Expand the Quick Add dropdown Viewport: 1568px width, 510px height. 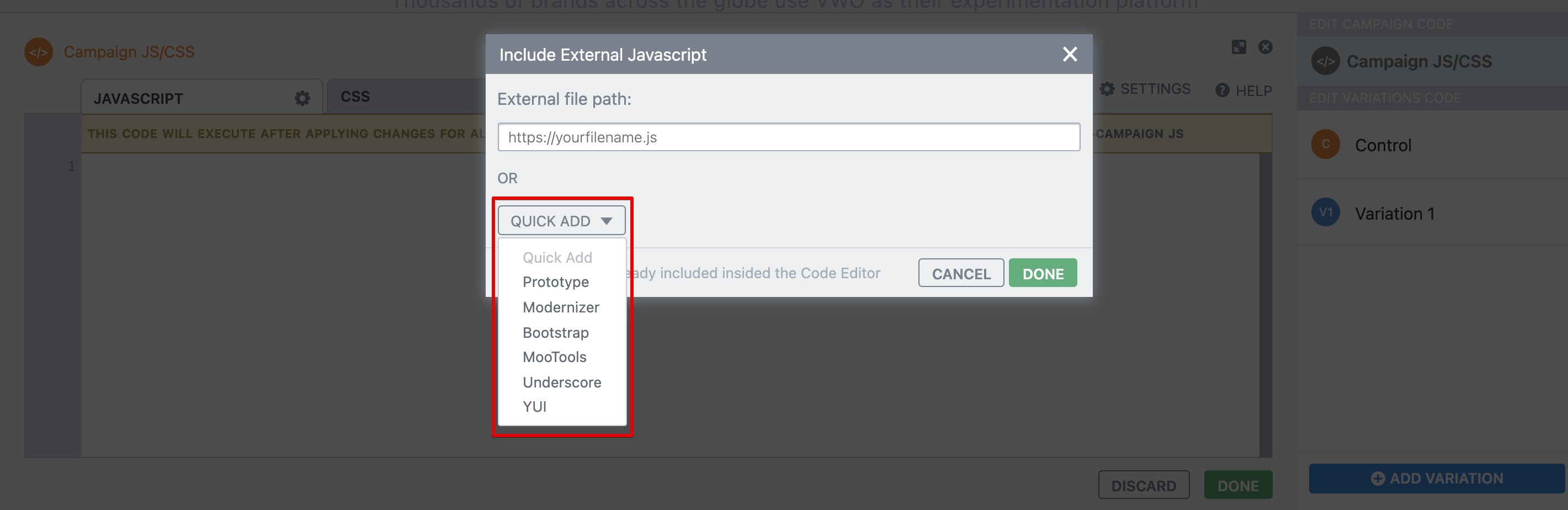561,221
